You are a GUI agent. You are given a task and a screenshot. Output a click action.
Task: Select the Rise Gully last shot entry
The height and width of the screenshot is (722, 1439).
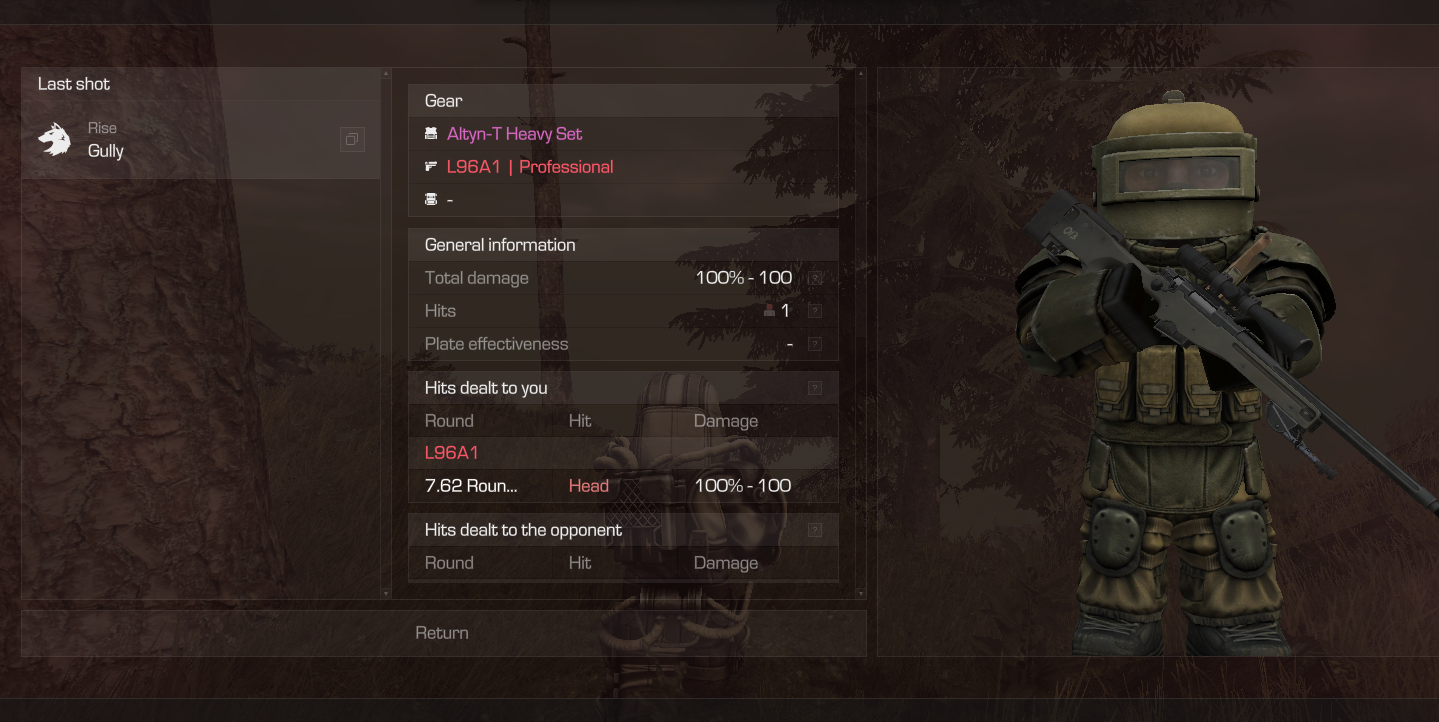201,140
